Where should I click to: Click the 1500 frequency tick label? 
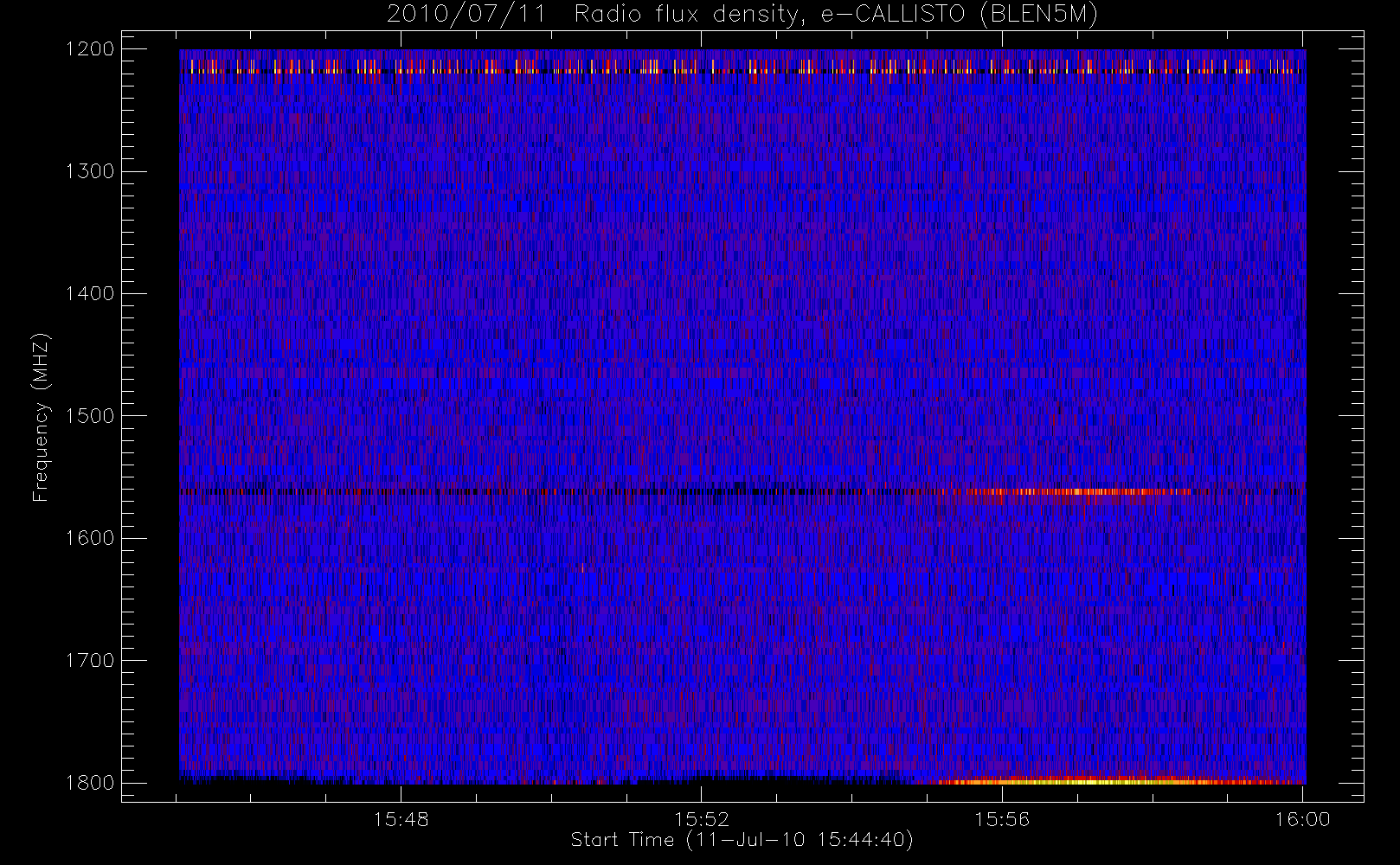click(90, 416)
